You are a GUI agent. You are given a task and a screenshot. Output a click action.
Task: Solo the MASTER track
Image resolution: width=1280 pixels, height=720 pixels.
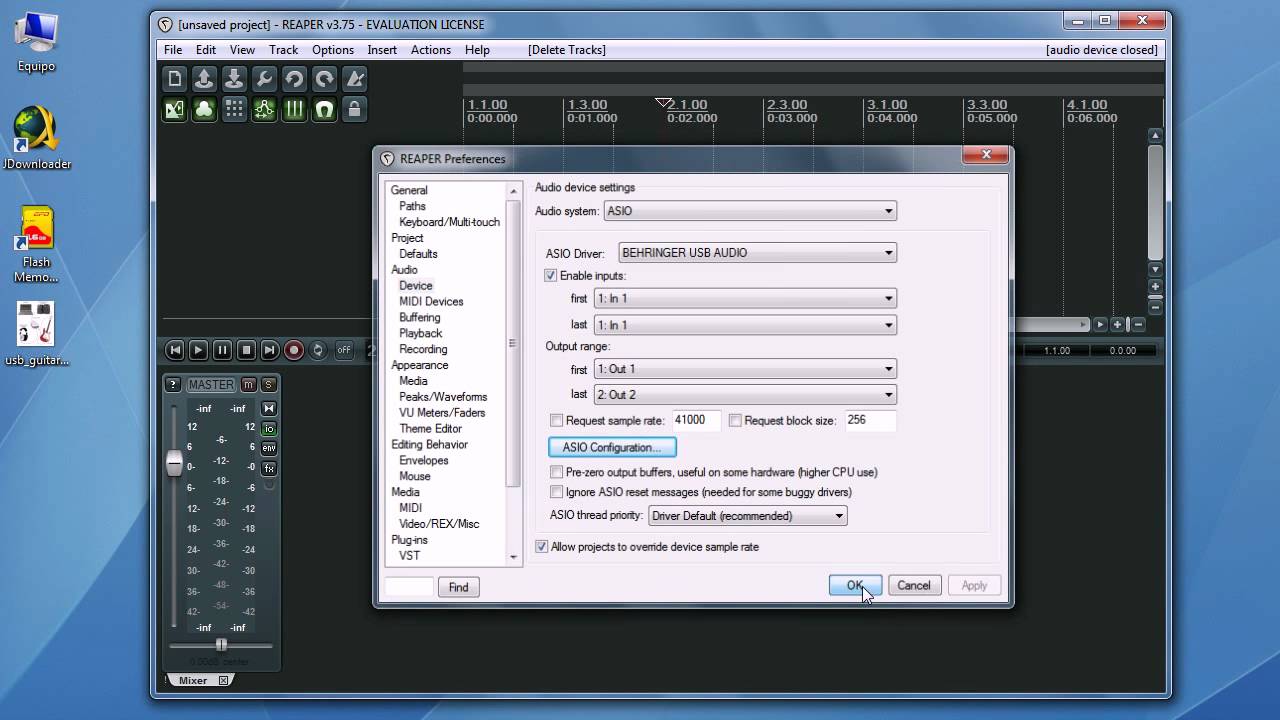(268, 385)
